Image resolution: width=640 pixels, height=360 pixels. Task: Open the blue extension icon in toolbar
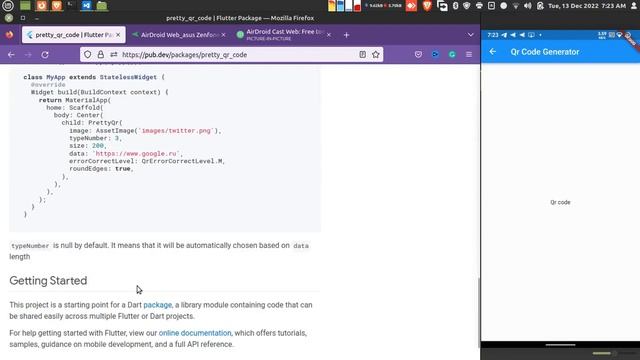(436, 54)
